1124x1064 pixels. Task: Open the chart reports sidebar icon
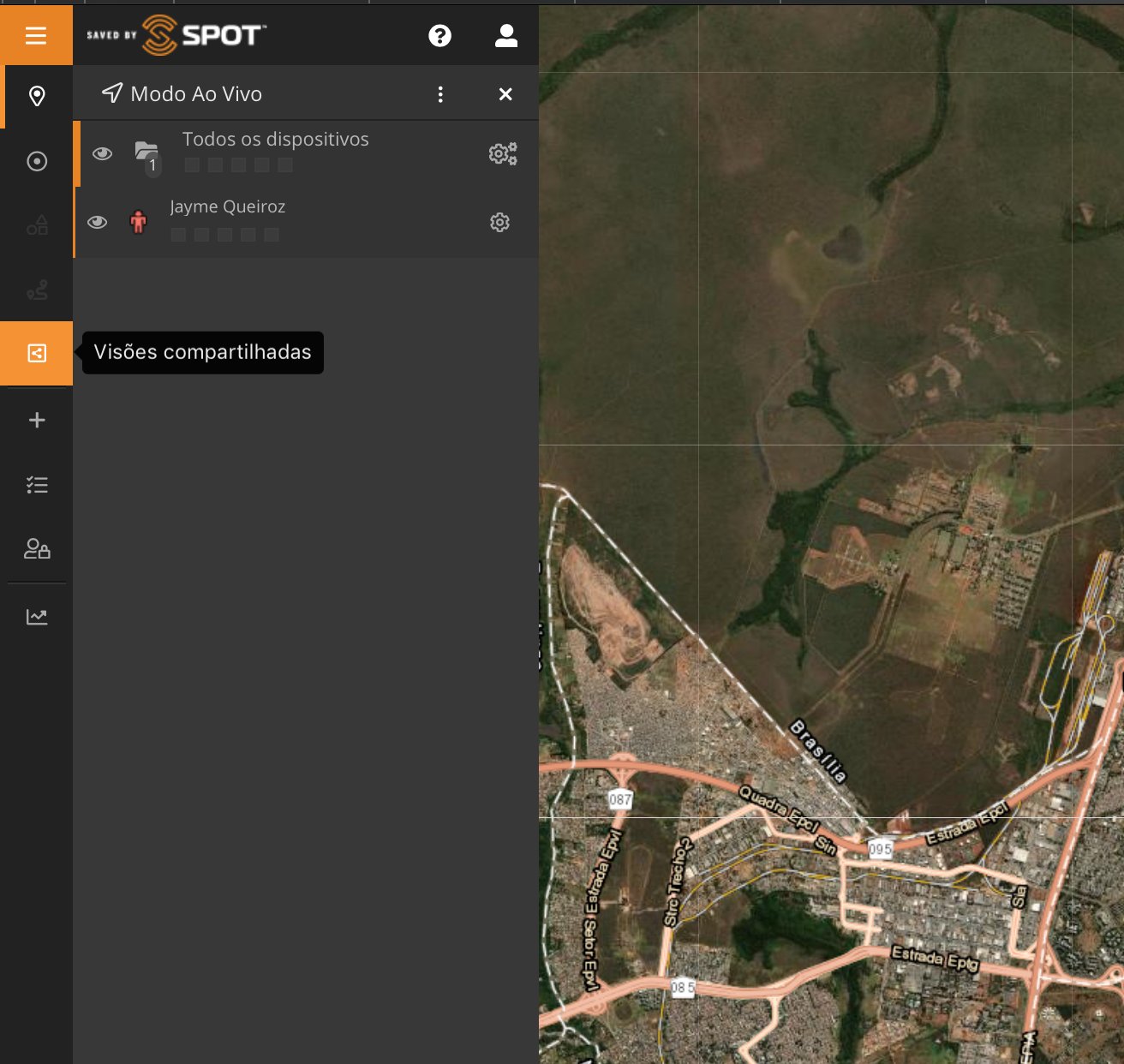(x=37, y=617)
